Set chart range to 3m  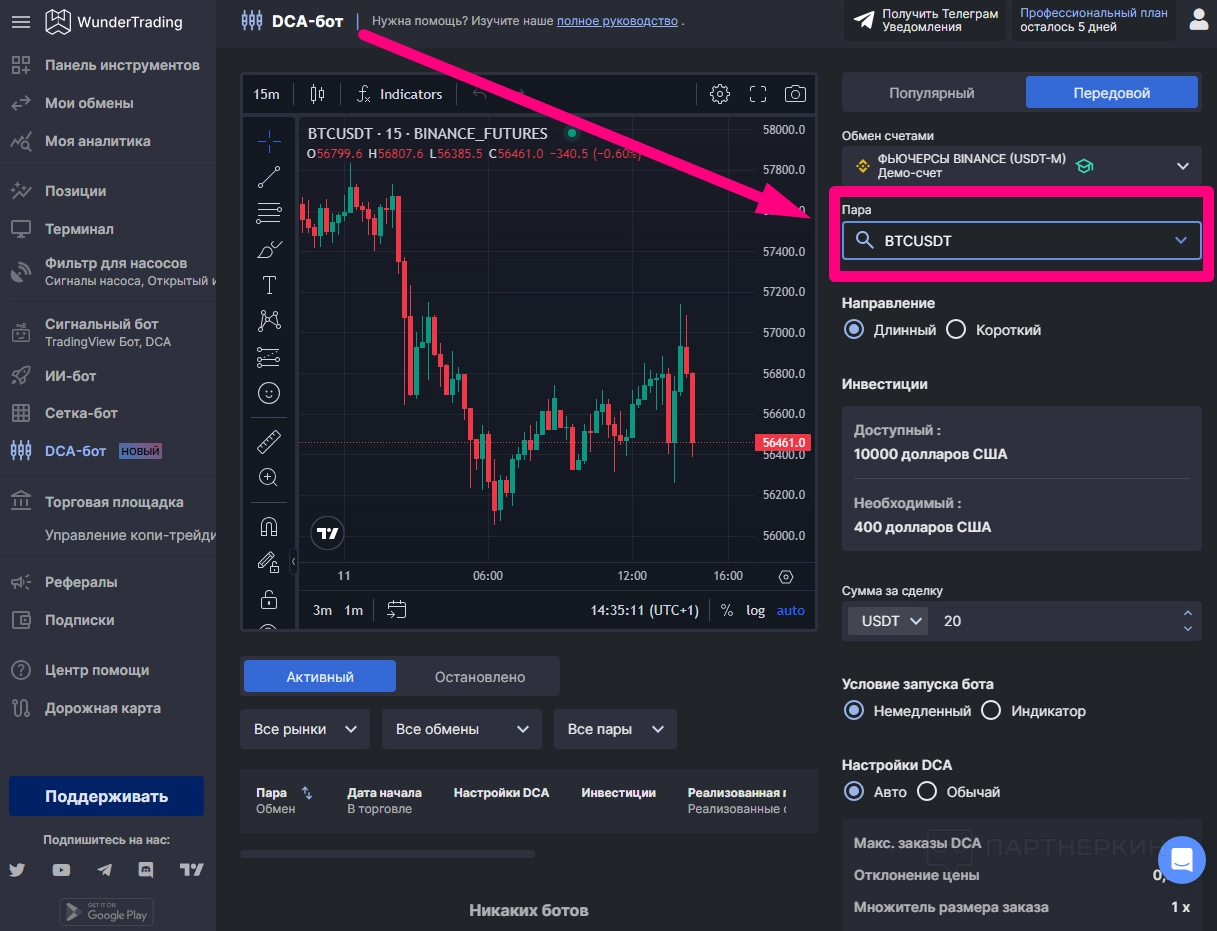322,610
